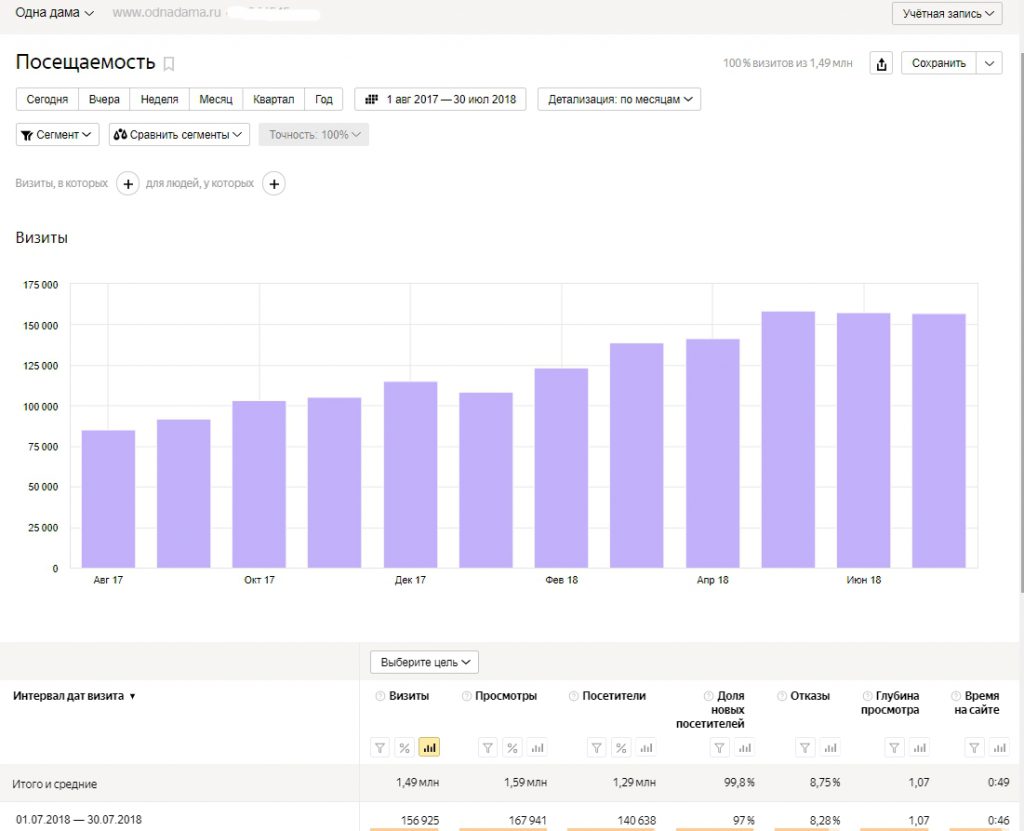
Task: Expand the arrow next to Сохранить
Action: pyautogui.click(x=989, y=63)
